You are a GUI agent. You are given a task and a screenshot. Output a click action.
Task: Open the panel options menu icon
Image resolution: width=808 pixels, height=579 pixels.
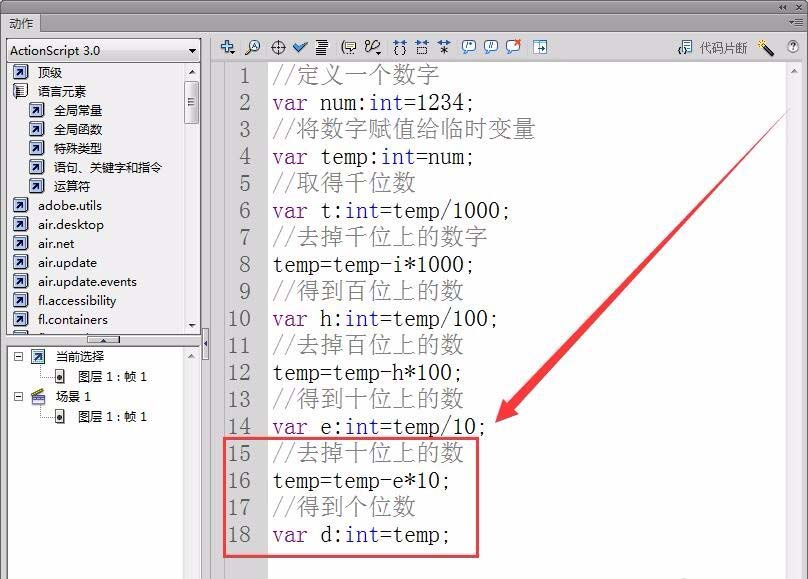tap(796, 22)
